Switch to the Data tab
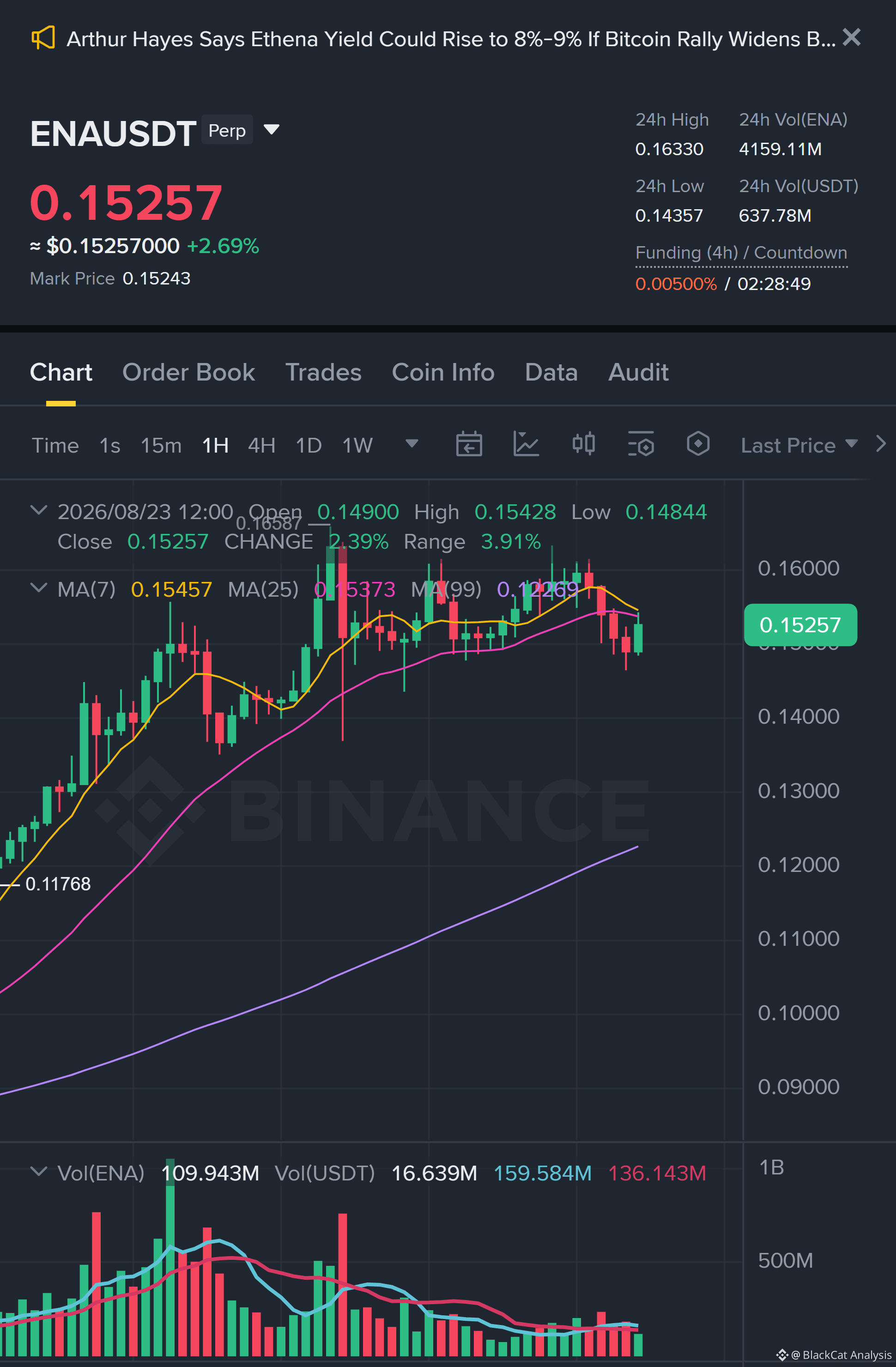This screenshot has width=896, height=1367. click(551, 372)
